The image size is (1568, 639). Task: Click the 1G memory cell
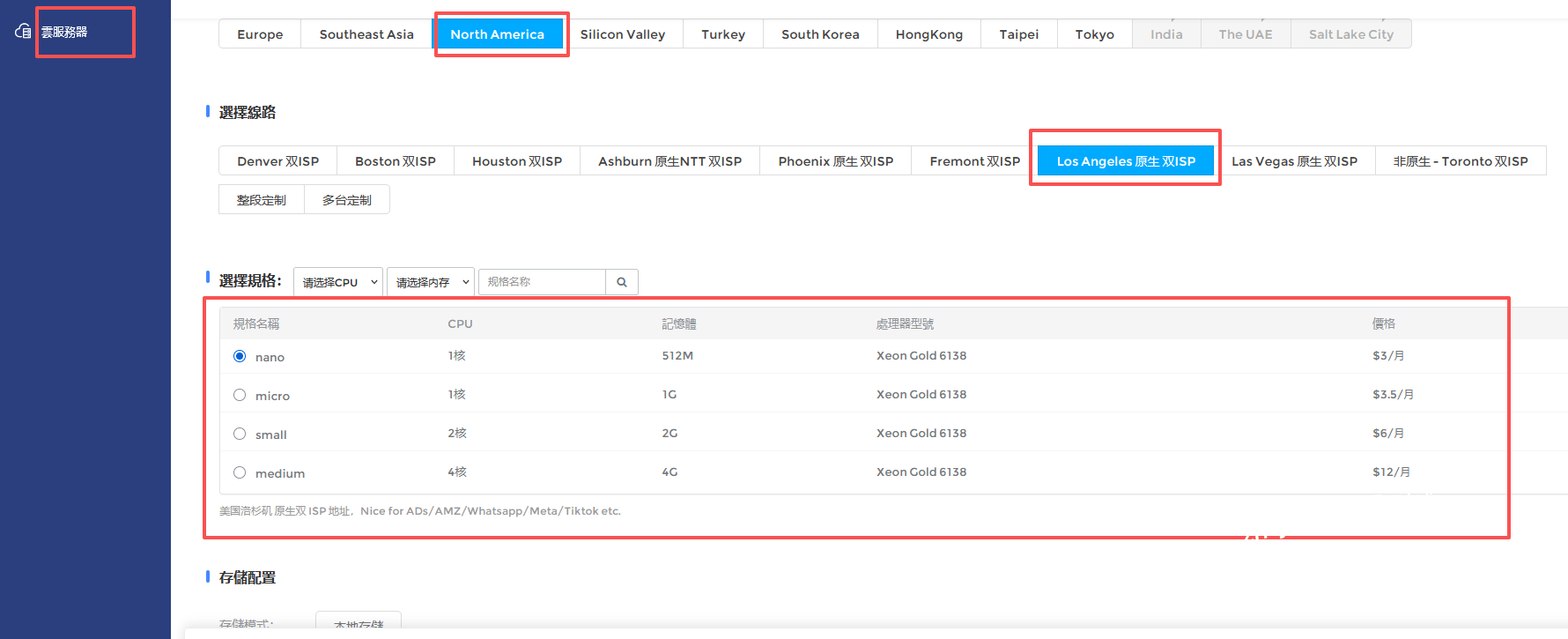(669, 395)
